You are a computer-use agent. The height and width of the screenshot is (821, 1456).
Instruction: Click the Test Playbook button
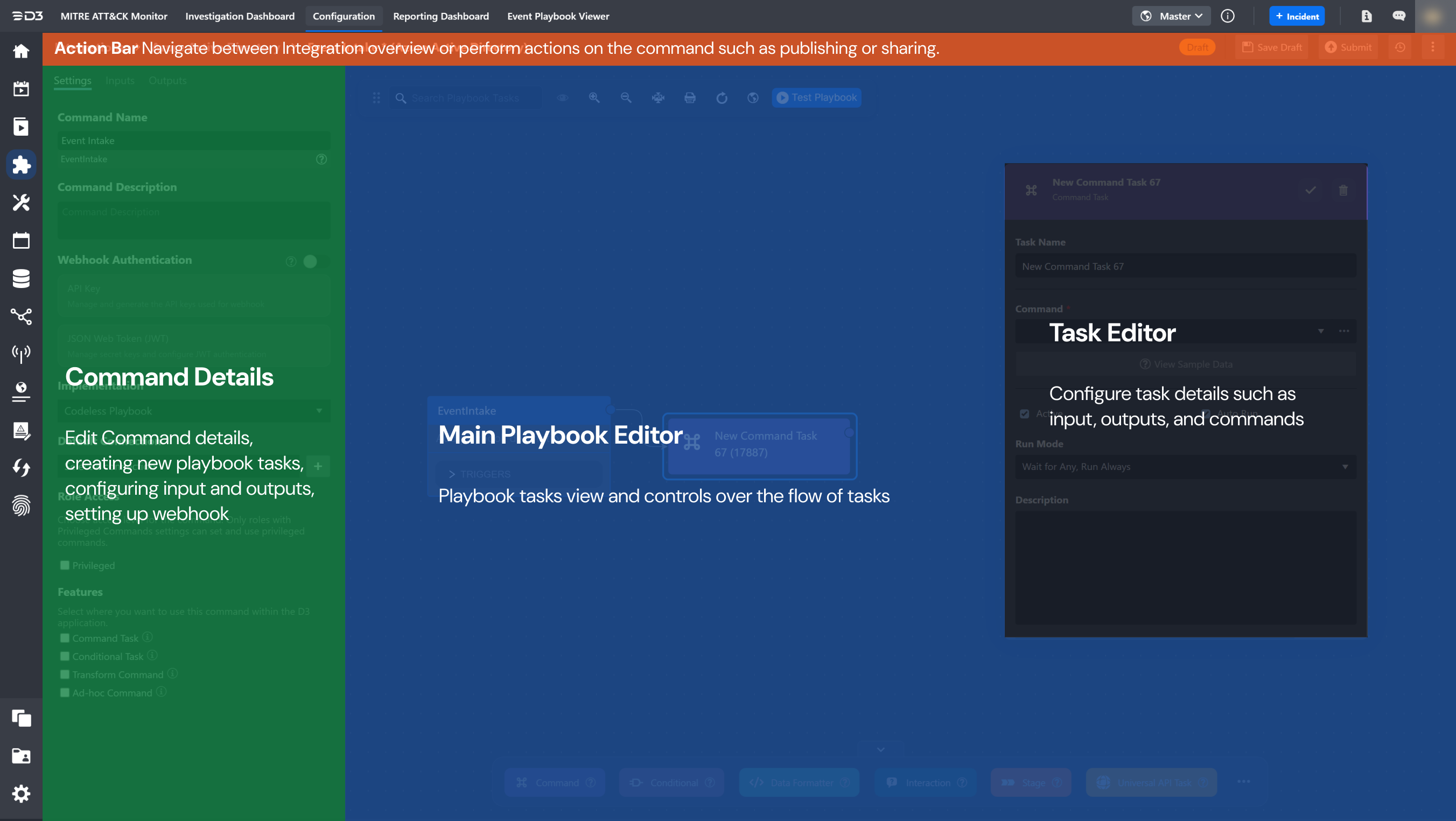pos(816,98)
